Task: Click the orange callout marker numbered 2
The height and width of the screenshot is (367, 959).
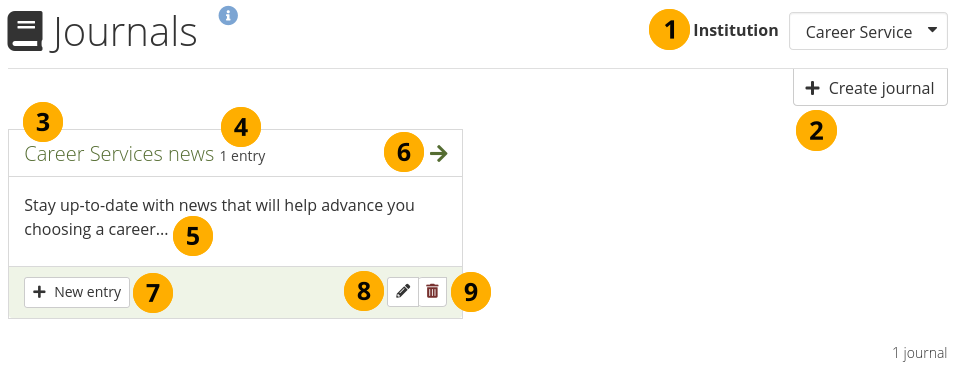Action: 816,131
